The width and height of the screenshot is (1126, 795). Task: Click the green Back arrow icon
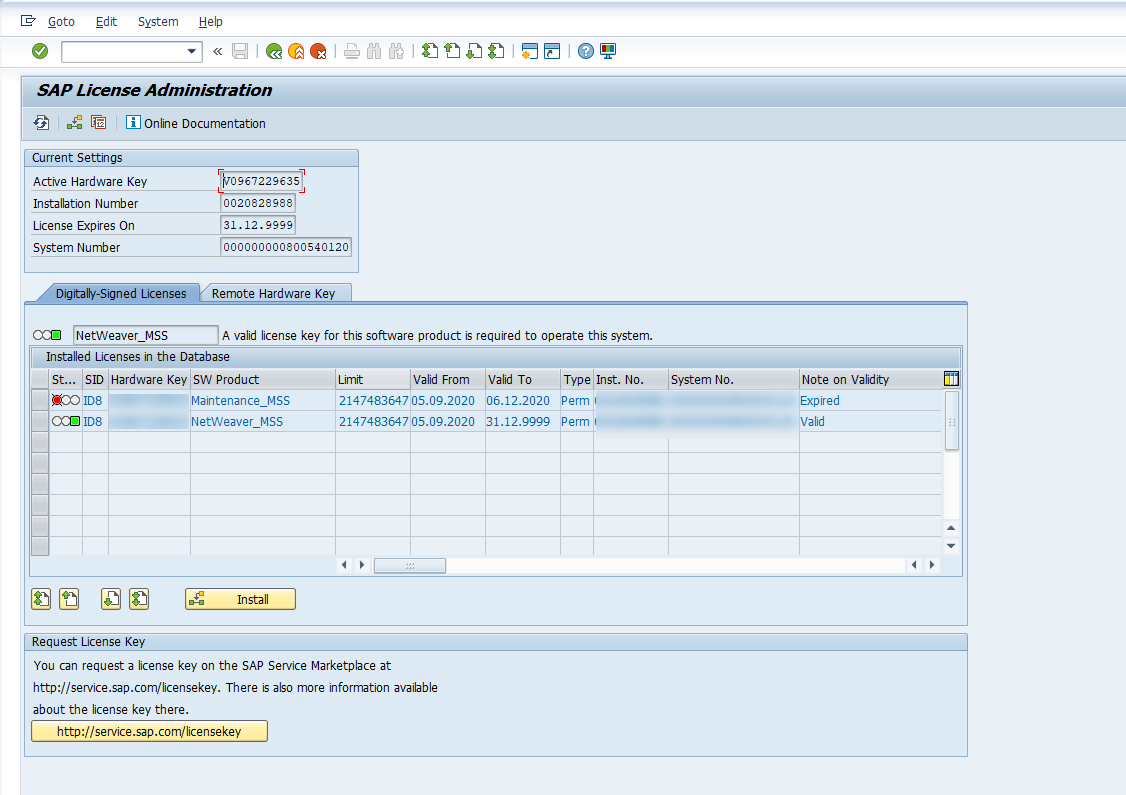(x=273, y=51)
